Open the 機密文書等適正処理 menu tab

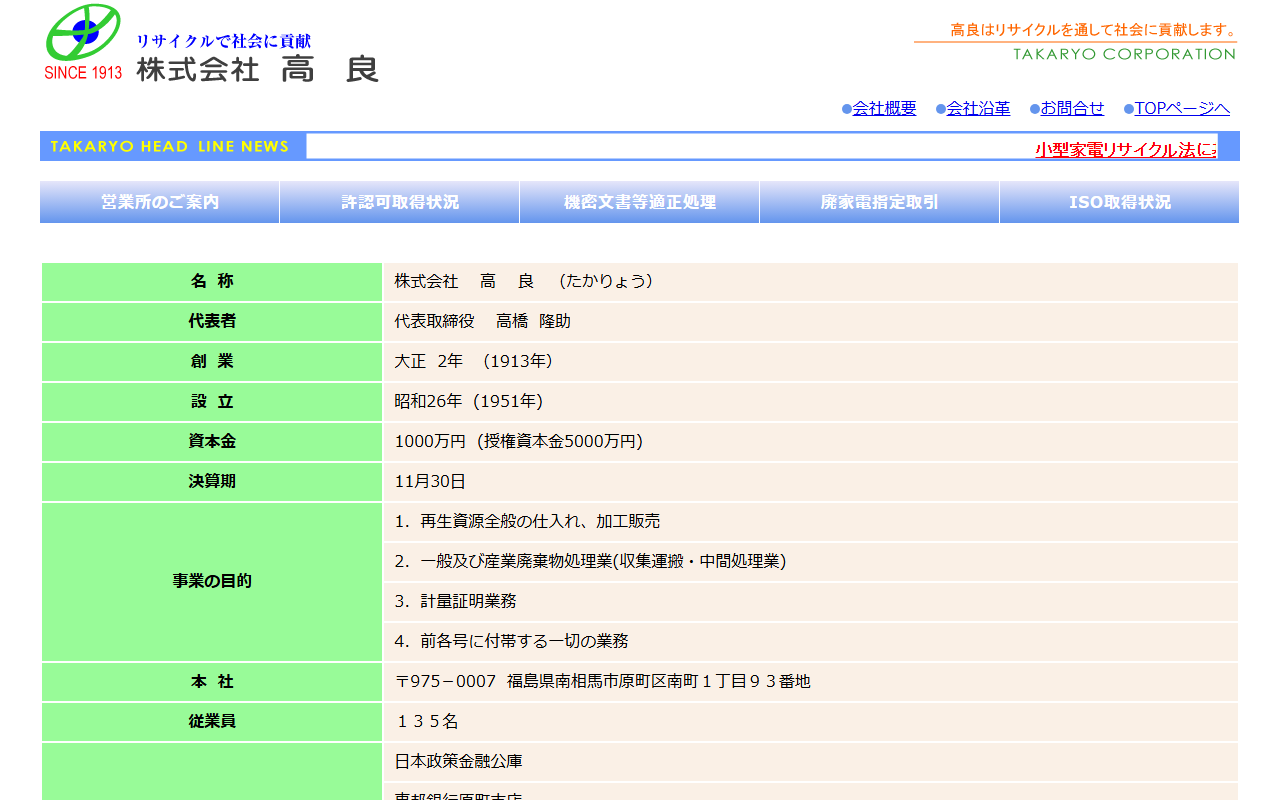tap(640, 202)
